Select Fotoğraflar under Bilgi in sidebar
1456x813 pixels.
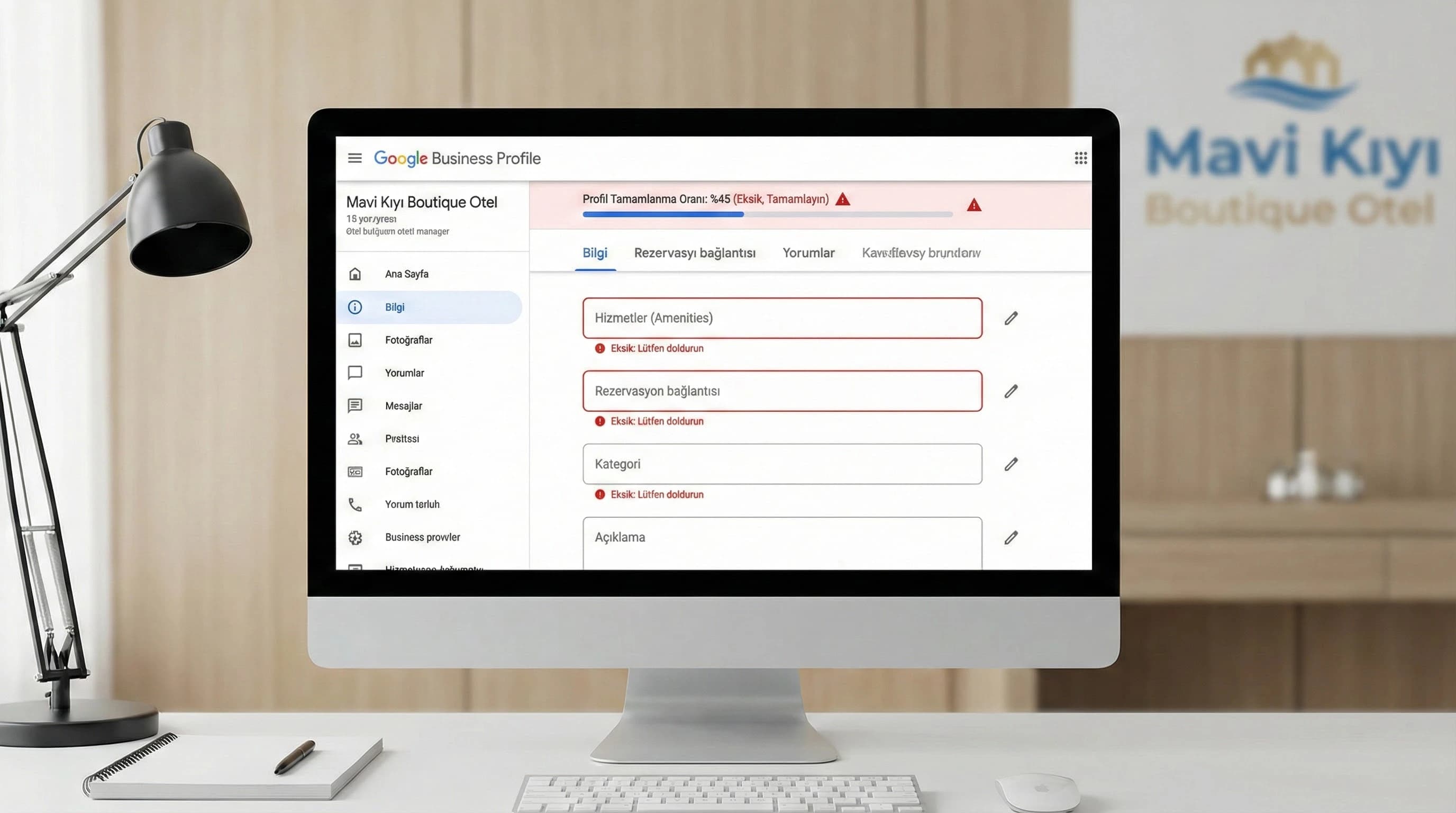point(408,340)
